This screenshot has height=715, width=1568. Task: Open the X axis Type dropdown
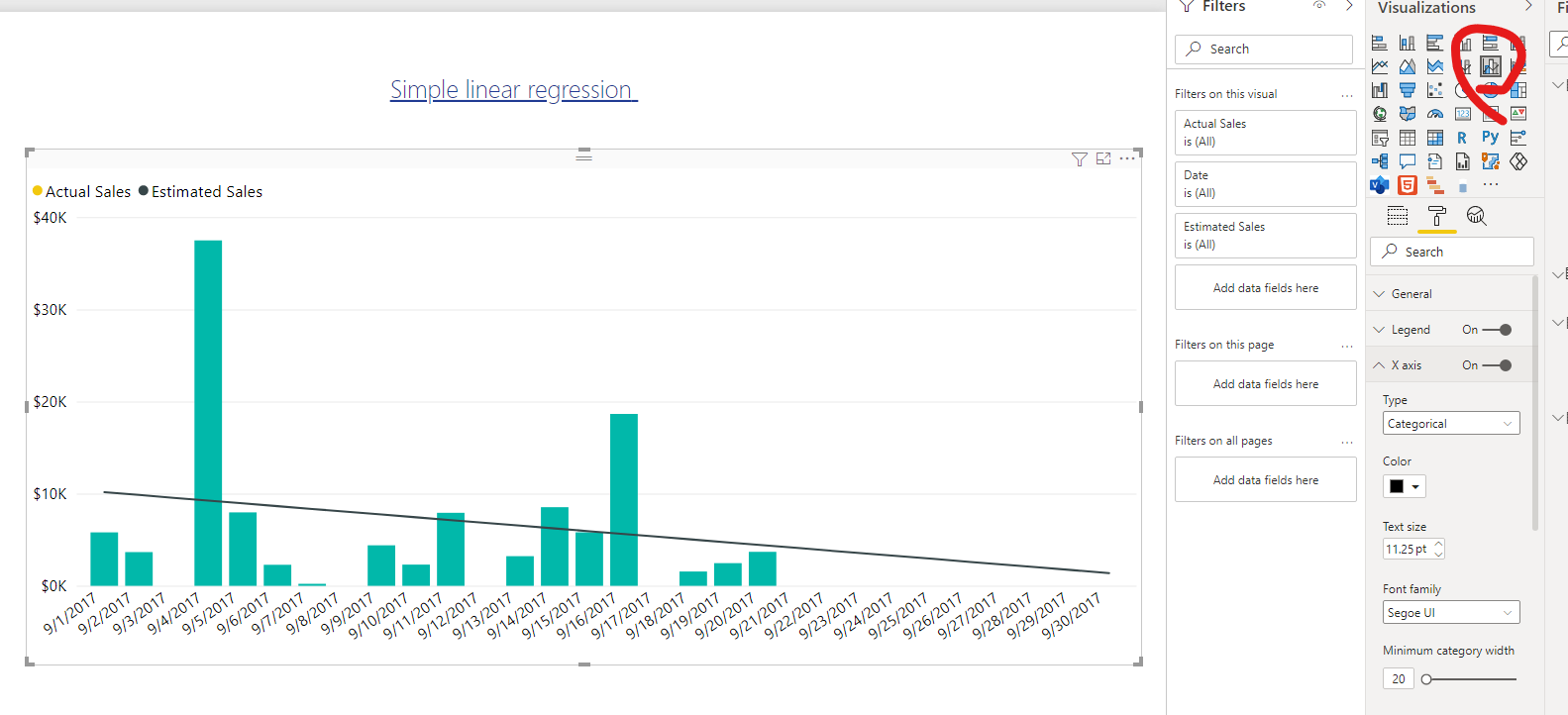click(1451, 424)
